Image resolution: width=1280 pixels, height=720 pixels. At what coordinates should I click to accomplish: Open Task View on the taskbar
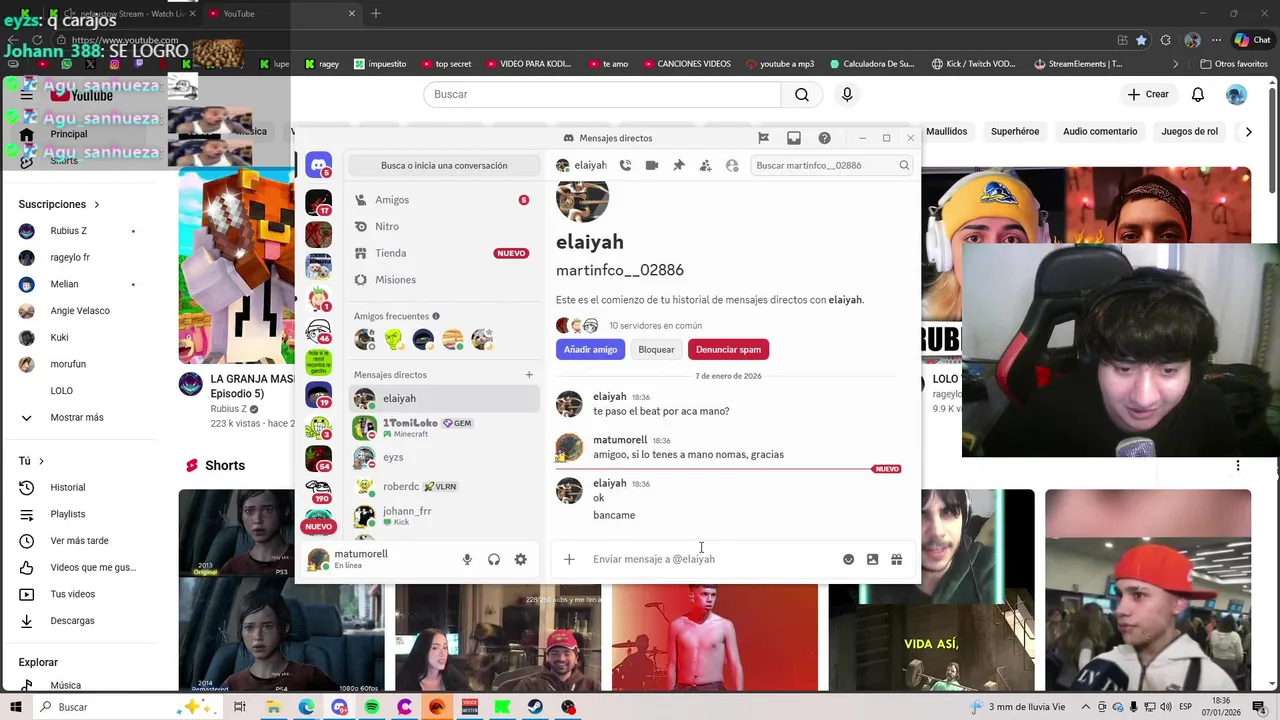click(x=240, y=707)
